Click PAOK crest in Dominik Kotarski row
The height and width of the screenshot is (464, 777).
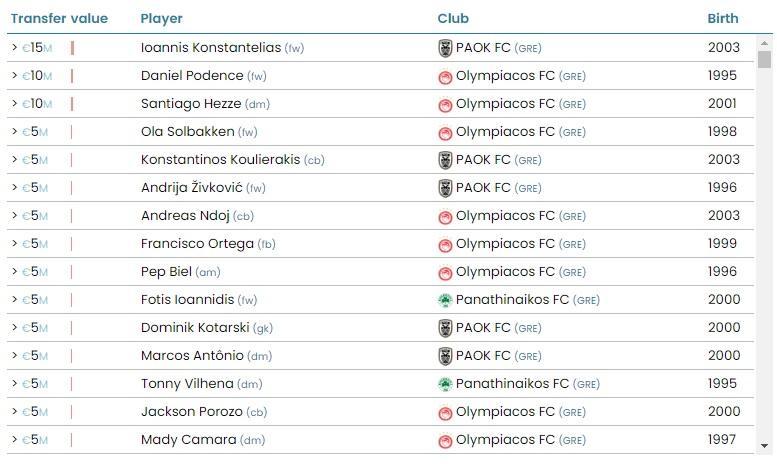coord(445,328)
